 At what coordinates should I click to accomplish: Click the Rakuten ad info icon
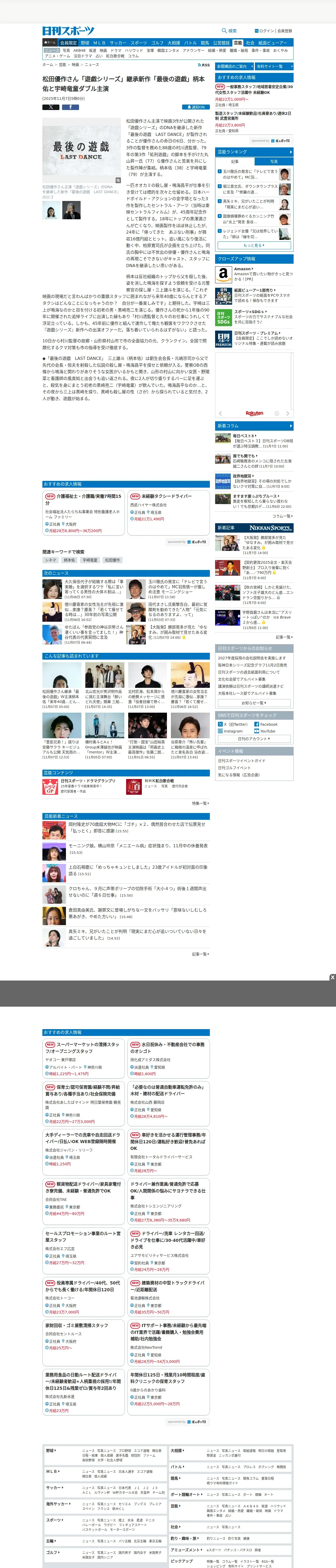pyautogui.click(x=276, y=413)
